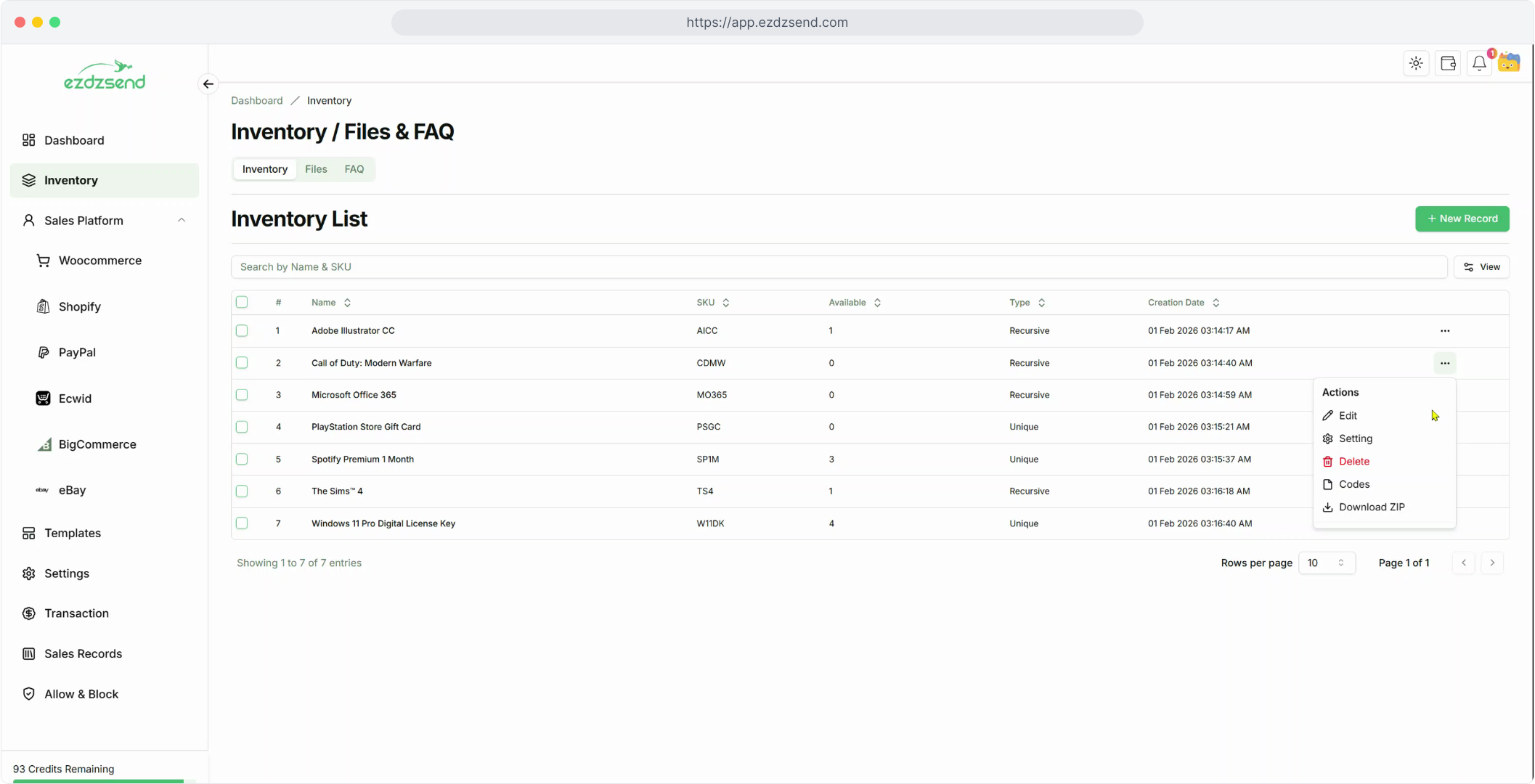Open actions menu for Adobe Illustrator CC
The image size is (1535, 784).
pos(1444,331)
